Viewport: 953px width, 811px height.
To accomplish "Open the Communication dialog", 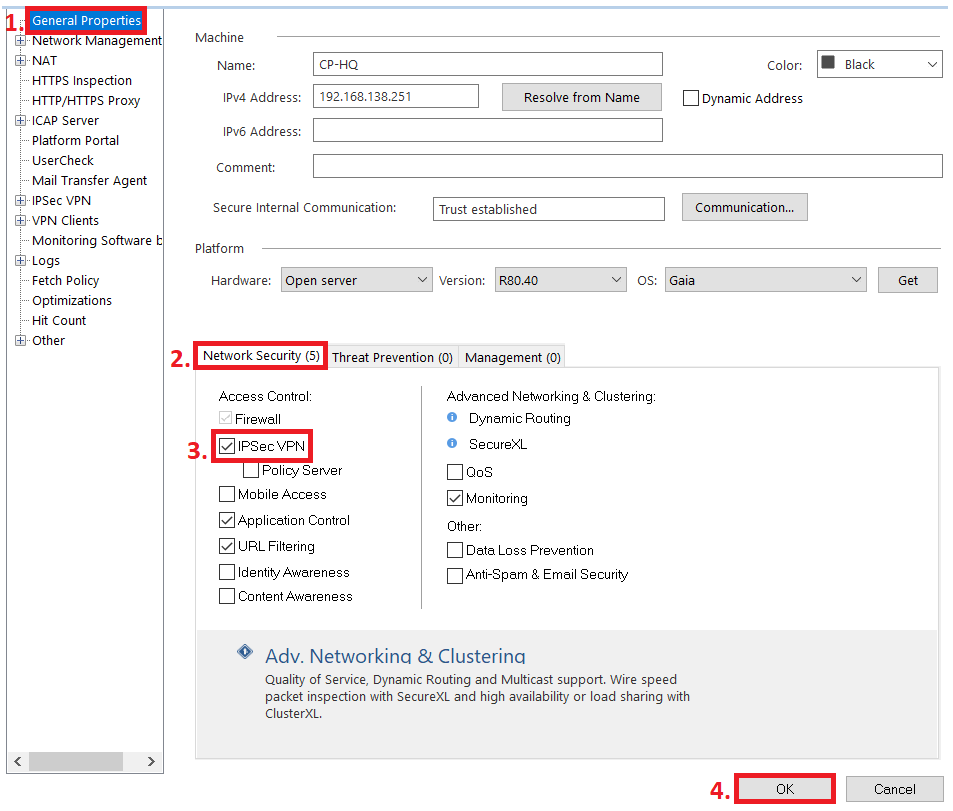I will 744,207.
